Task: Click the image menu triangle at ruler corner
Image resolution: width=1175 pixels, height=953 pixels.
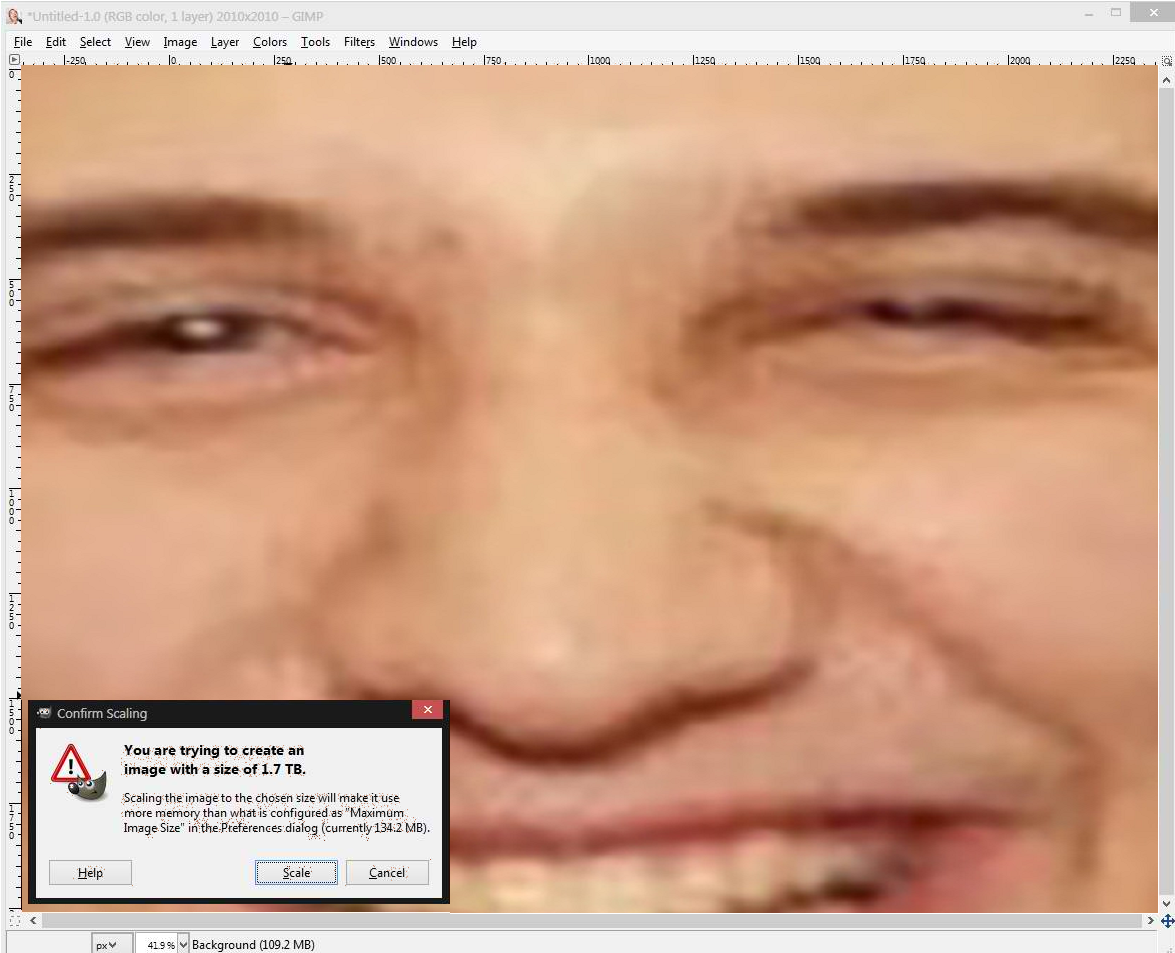Action: coord(14,59)
